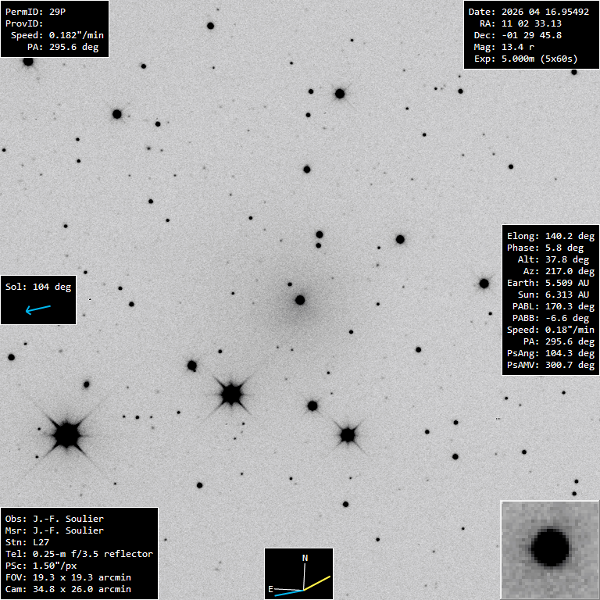Click the Sol: 104 deg label
The width and height of the screenshot is (600, 600).
[x=38, y=287]
